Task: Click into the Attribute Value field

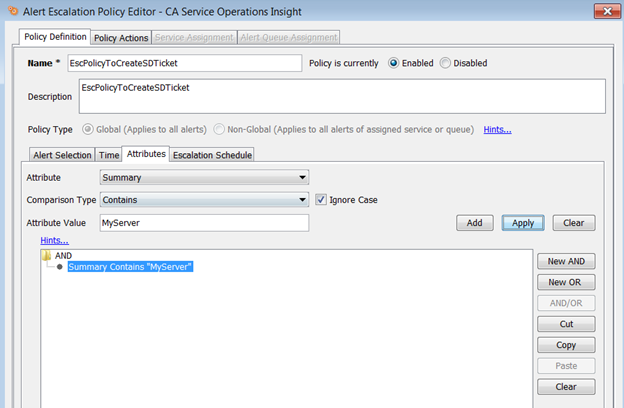Action: tap(204, 223)
